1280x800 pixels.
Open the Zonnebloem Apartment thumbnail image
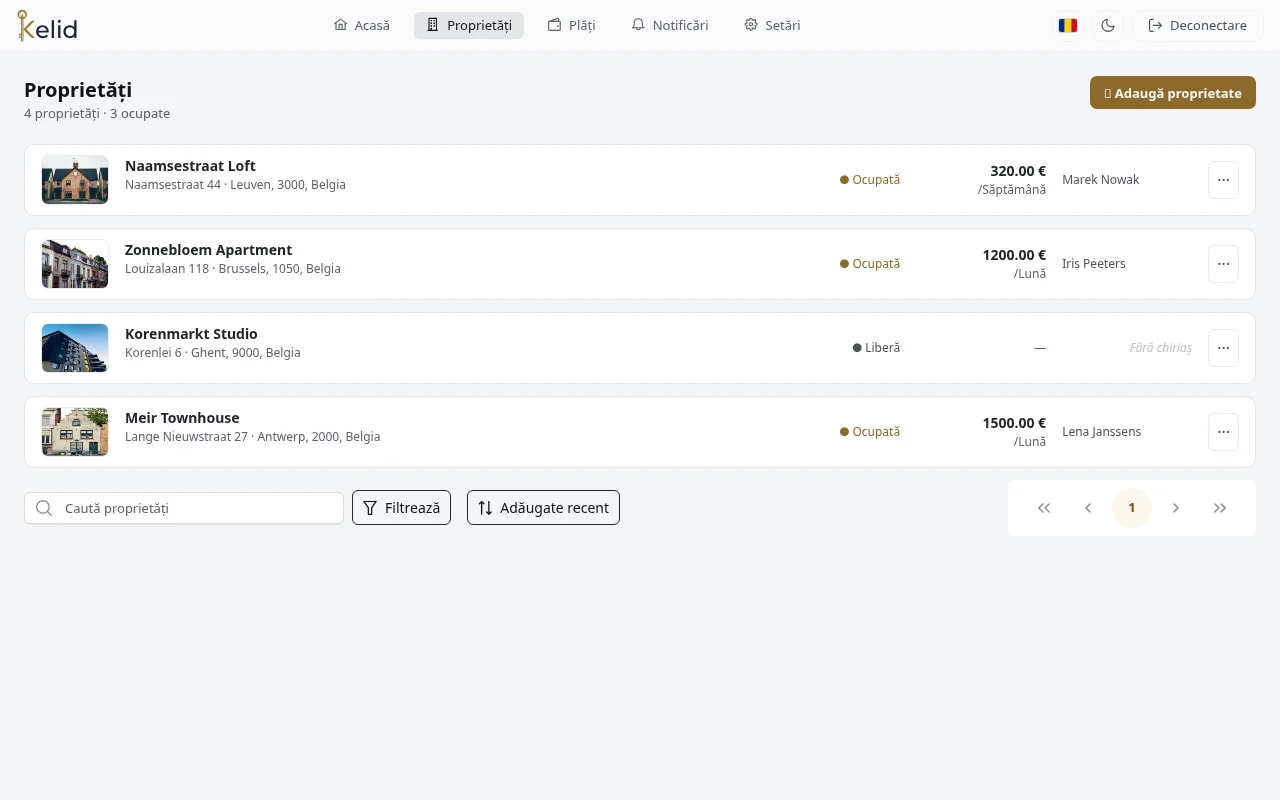point(75,264)
